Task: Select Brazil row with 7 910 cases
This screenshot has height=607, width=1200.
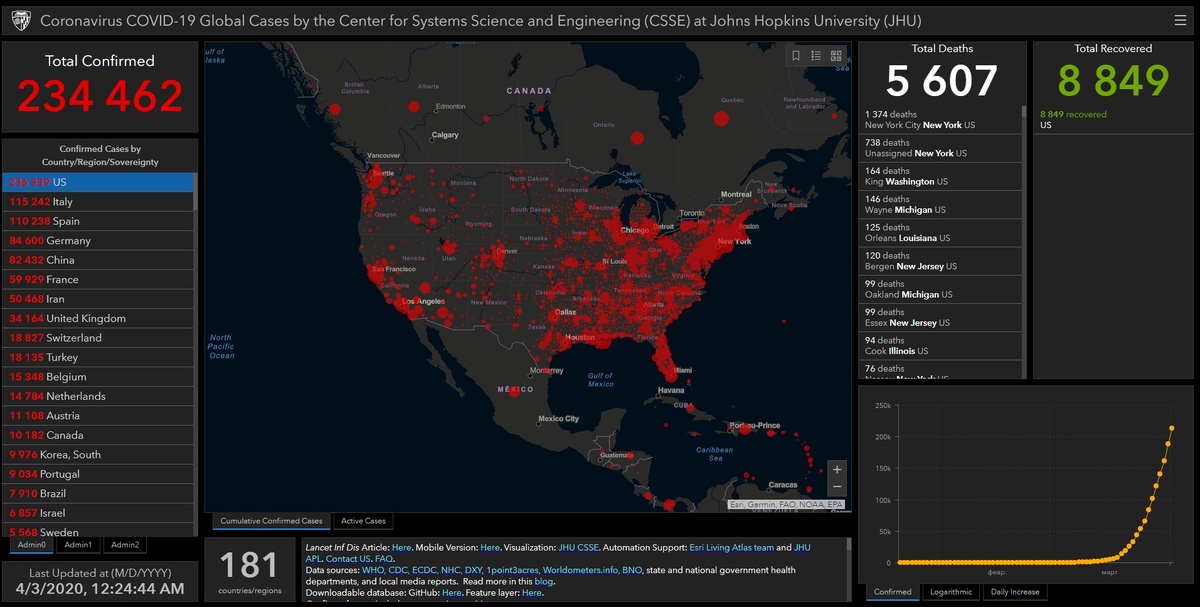Action: [98, 494]
